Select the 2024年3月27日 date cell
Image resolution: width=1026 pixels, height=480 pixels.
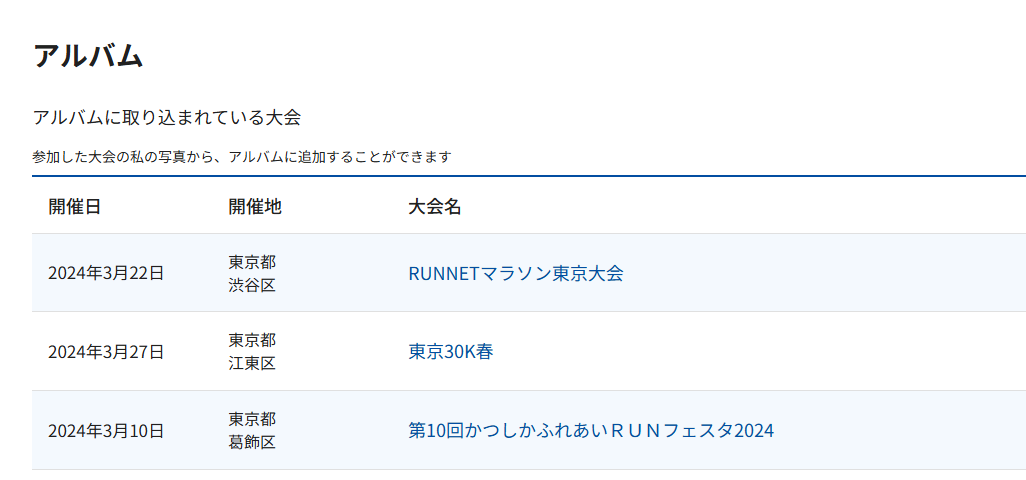pos(105,352)
